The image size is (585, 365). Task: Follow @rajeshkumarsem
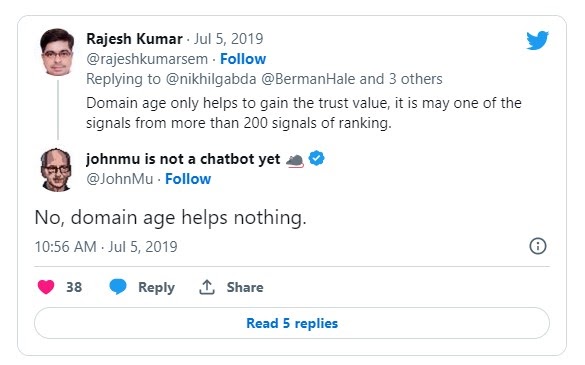(243, 59)
